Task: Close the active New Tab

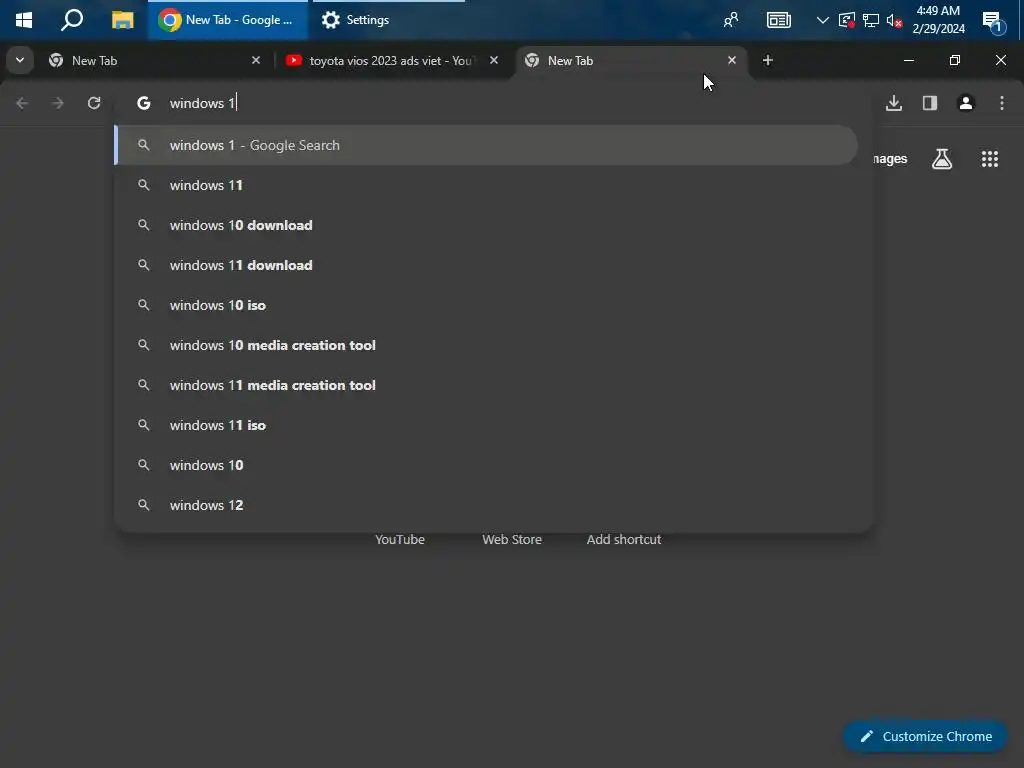Action: pos(732,60)
